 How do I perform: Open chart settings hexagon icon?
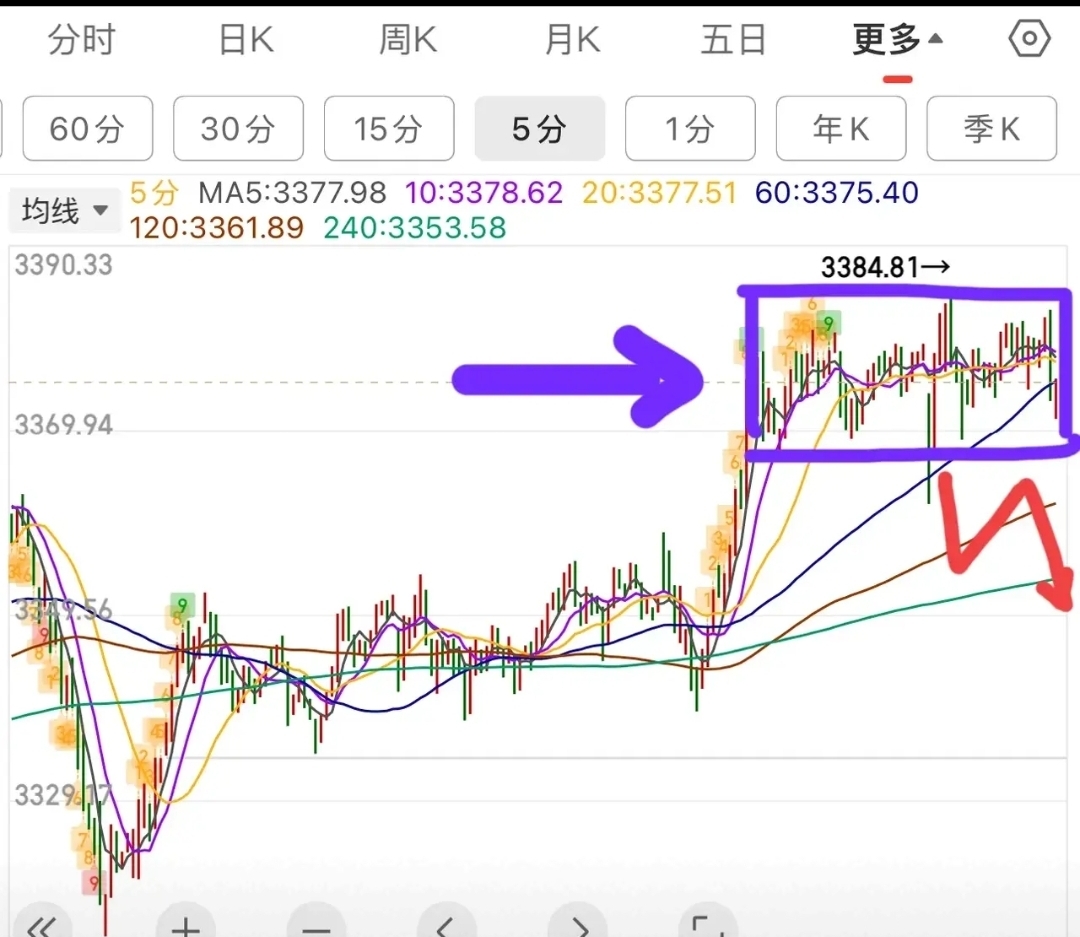pyautogui.click(x=1030, y=39)
